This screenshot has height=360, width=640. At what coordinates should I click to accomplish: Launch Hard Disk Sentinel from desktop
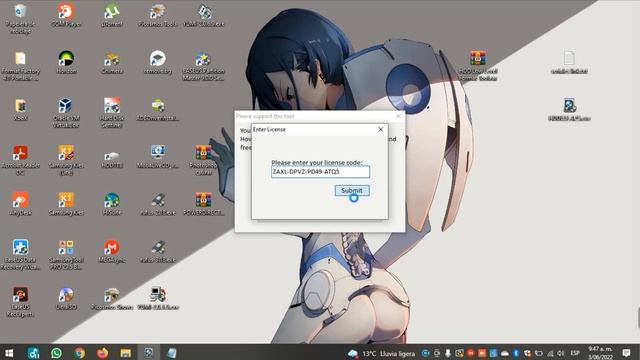point(112,113)
